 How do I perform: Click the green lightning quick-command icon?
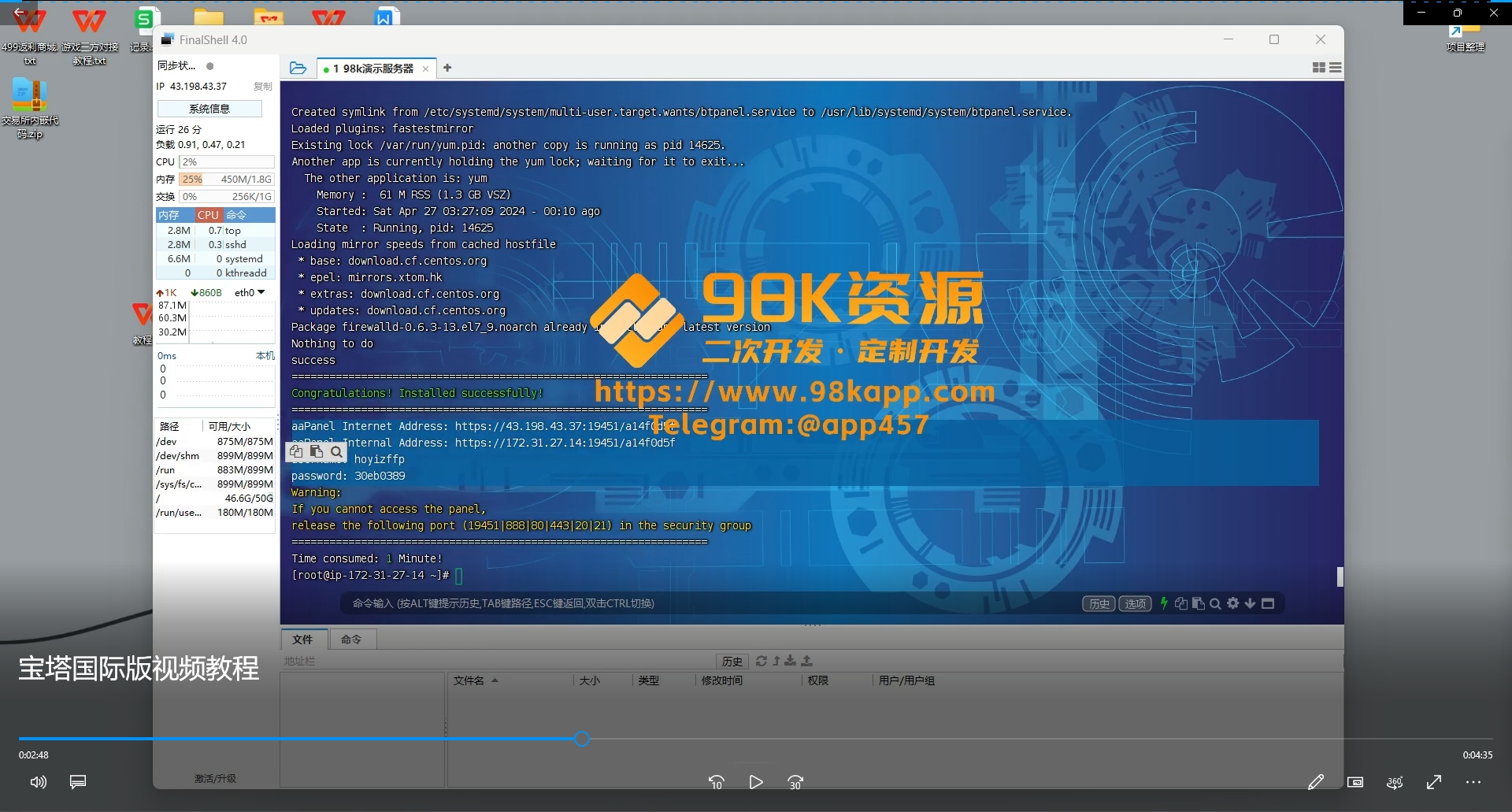(1163, 603)
